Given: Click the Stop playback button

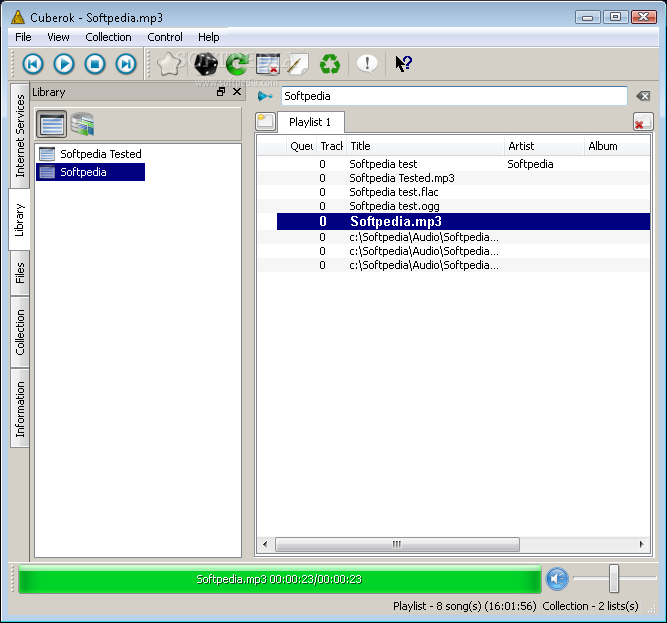Looking at the screenshot, I should pos(95,64).
